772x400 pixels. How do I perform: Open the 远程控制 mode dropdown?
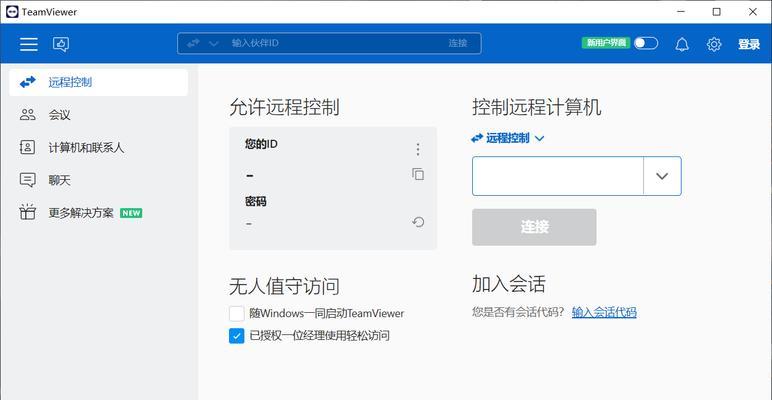click(x=508, y=138)
